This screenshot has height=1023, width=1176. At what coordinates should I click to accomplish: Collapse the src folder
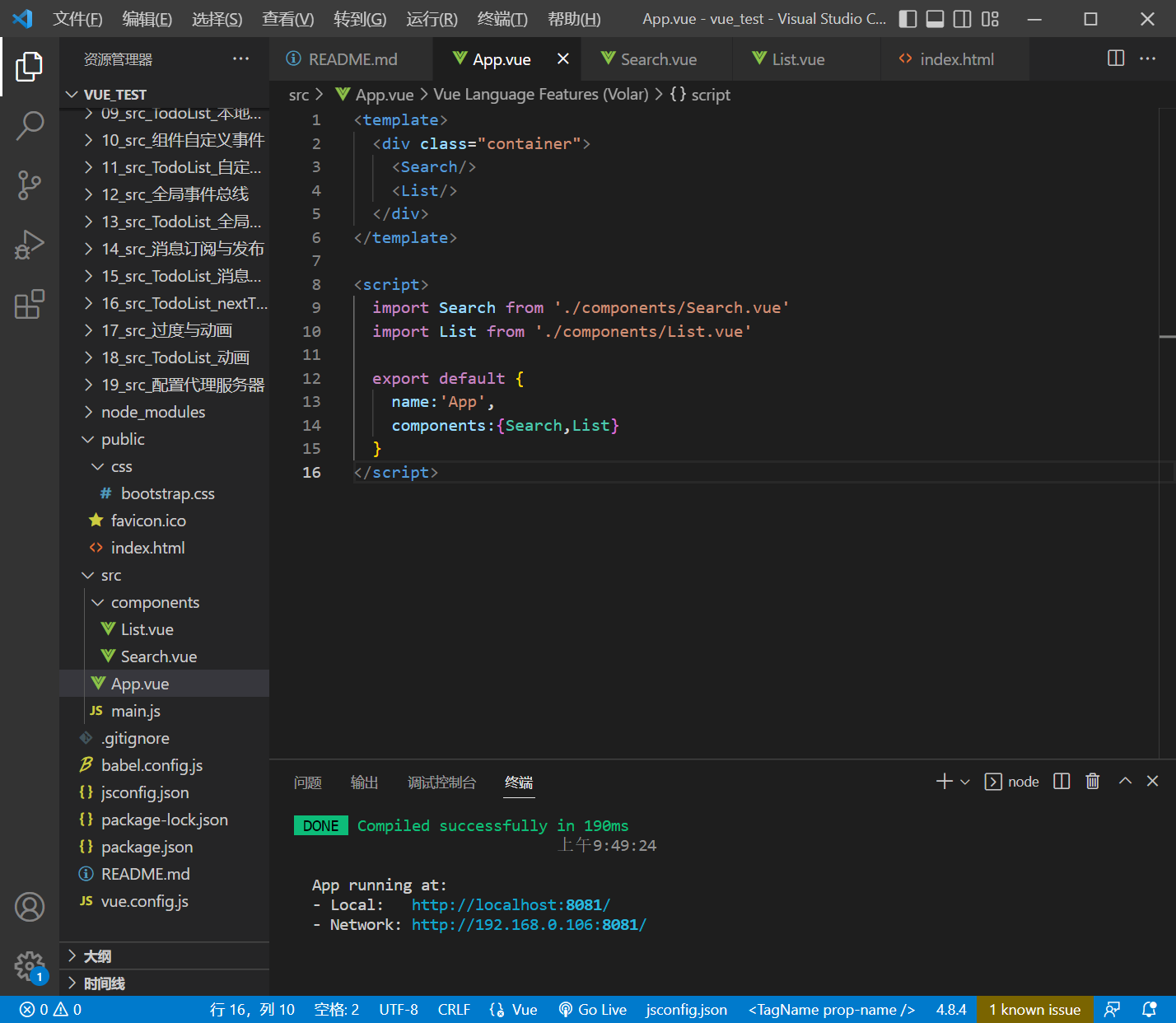coord(165,575)
